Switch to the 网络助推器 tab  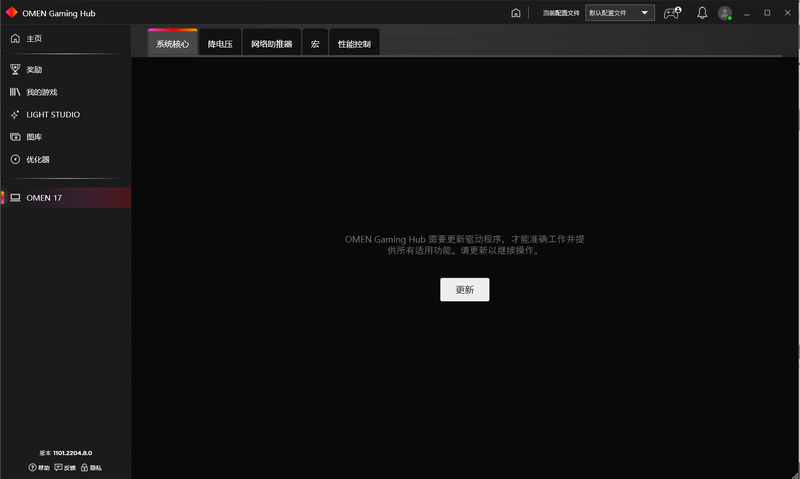271,45
